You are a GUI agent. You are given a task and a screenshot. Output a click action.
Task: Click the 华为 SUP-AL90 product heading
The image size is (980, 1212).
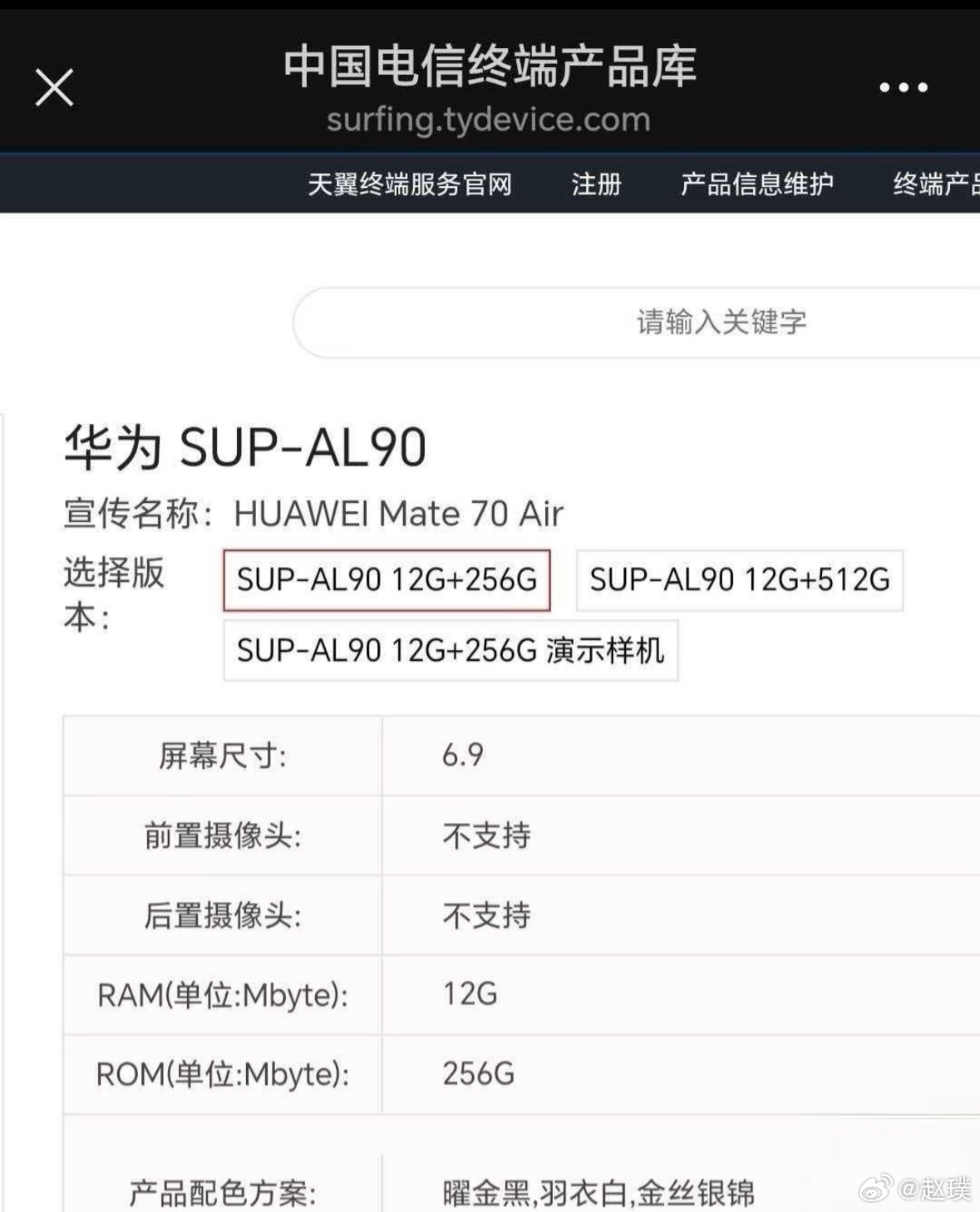[x=245, y=447]
